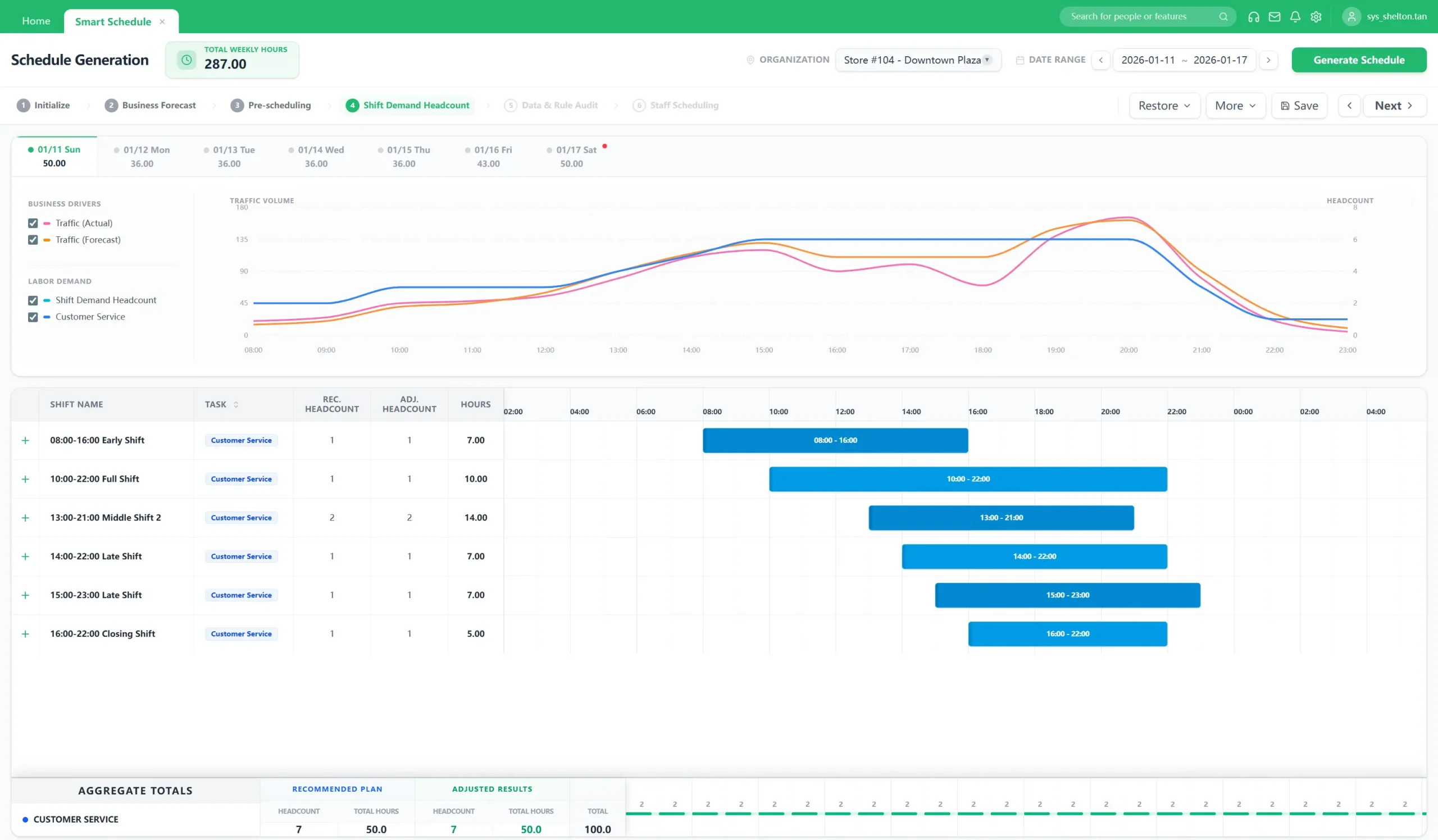This screenshot has width=1438, height=840.
Task: Expand the 08:00-16:00 Early Shift row
Action: click(25, 440)
